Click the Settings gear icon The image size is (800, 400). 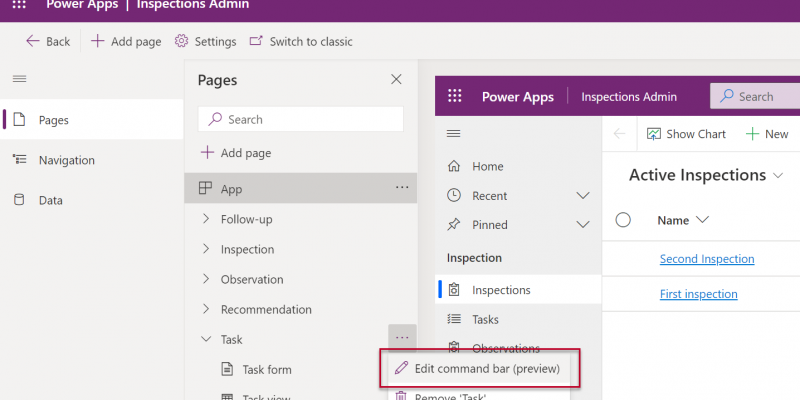[181, 41]
